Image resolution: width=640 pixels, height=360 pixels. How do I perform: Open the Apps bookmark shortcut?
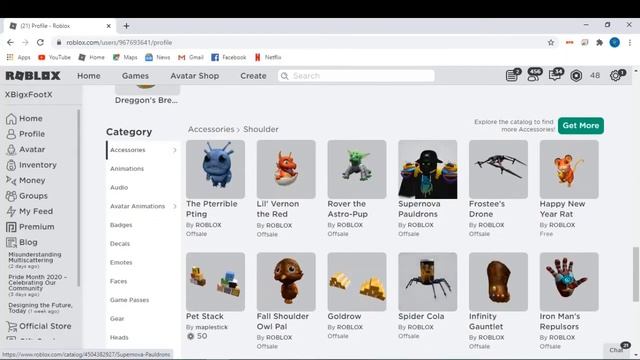click(18, 58)
